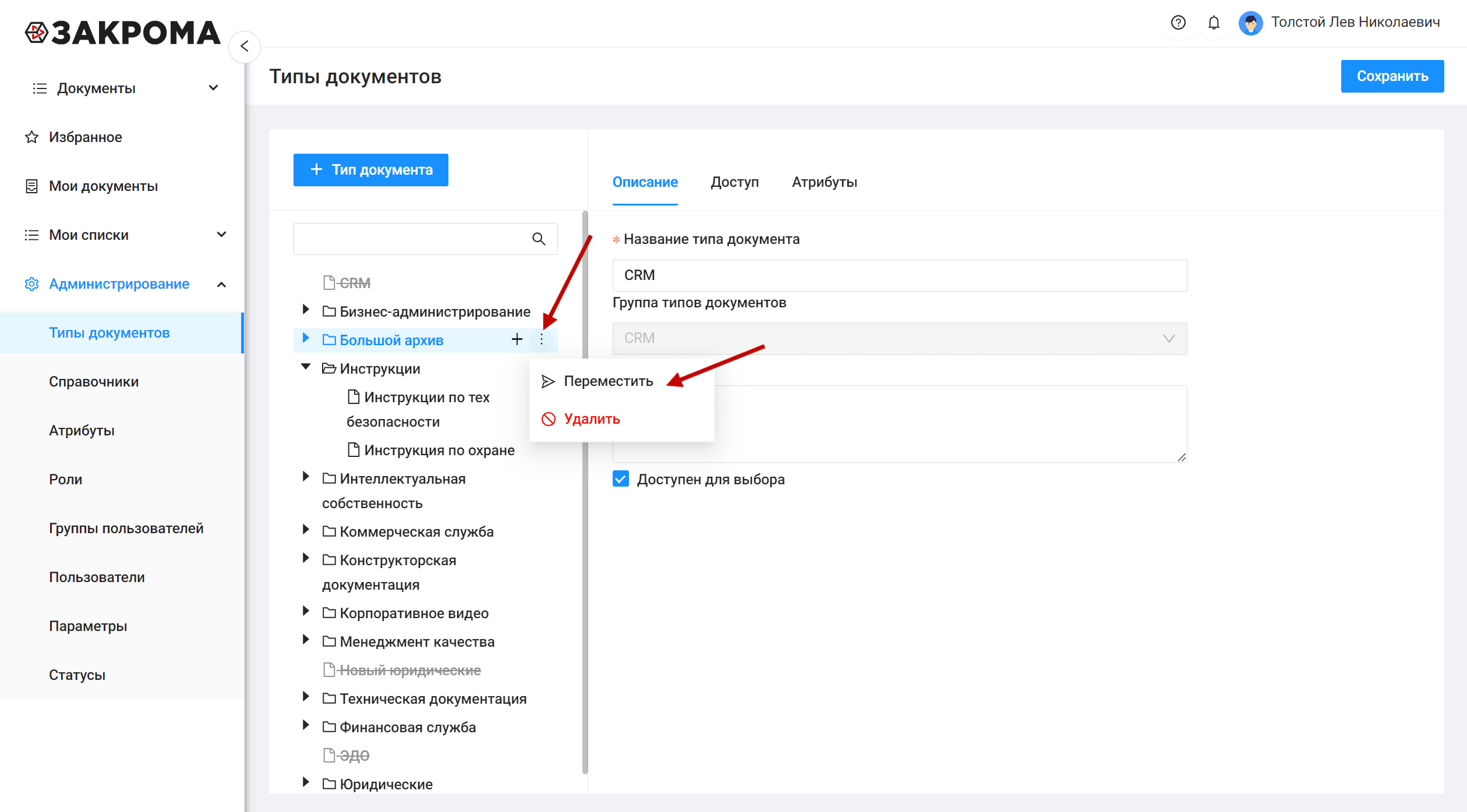Viewport: 1467px width, 812px height.
Task: Open notifications bell icon
Action: point(1214,23)
